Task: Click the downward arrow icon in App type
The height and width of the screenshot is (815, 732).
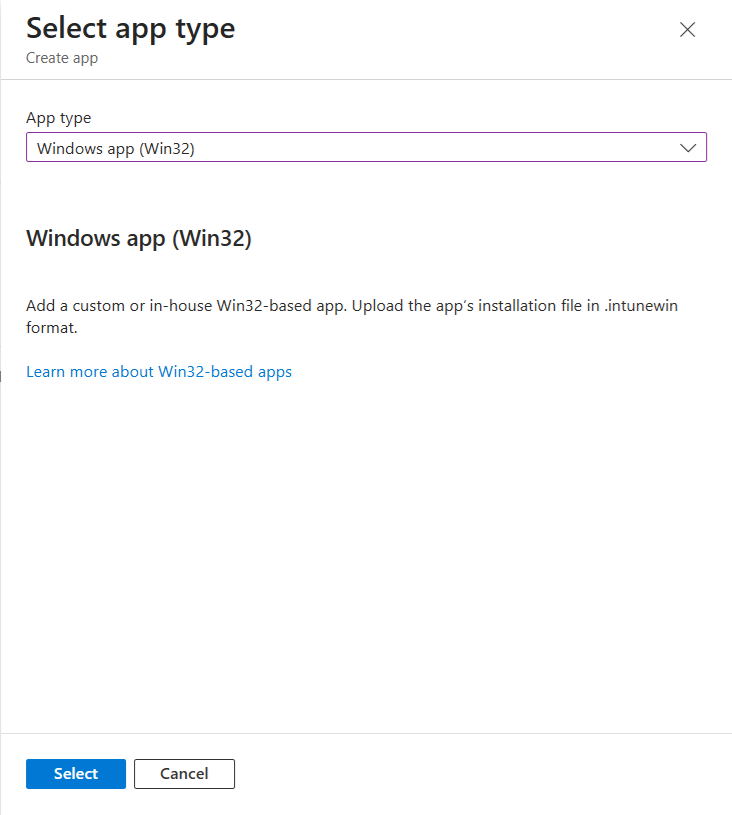Action: [x=688, y=148]
